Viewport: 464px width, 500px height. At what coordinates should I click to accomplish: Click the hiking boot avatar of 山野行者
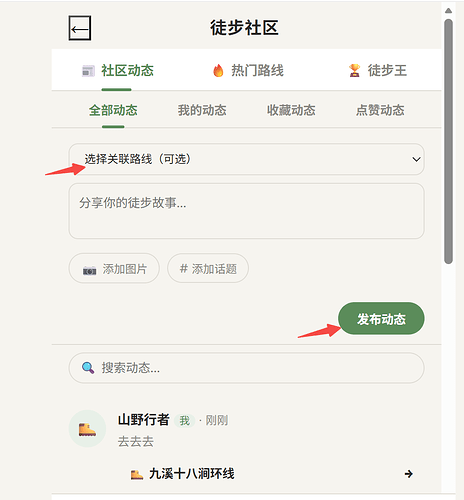pyautogui.click(x=87, y=429)
